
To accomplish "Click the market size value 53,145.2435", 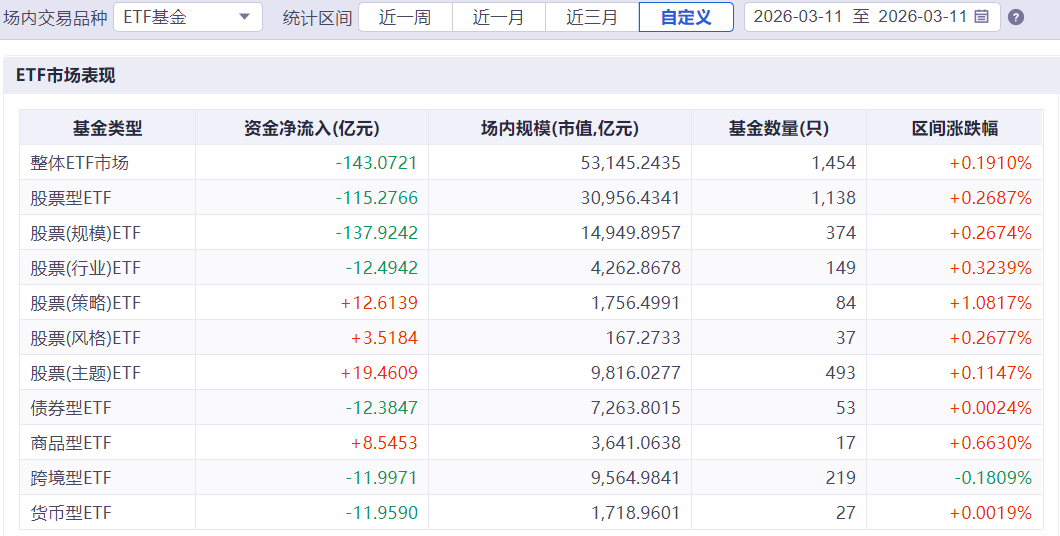I will [x=631, y=163].
